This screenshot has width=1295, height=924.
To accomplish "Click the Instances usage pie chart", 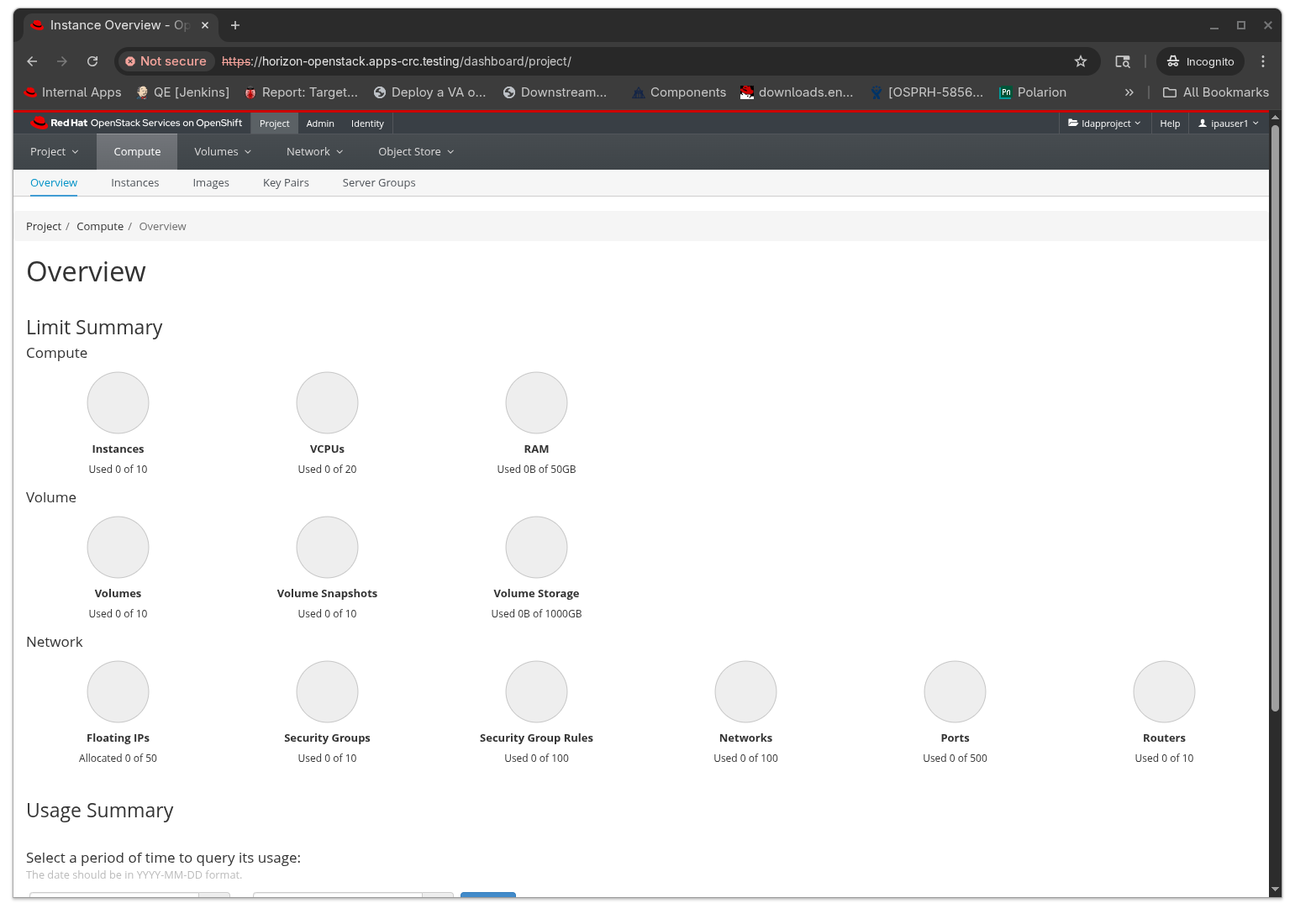I will pos(118,403).
